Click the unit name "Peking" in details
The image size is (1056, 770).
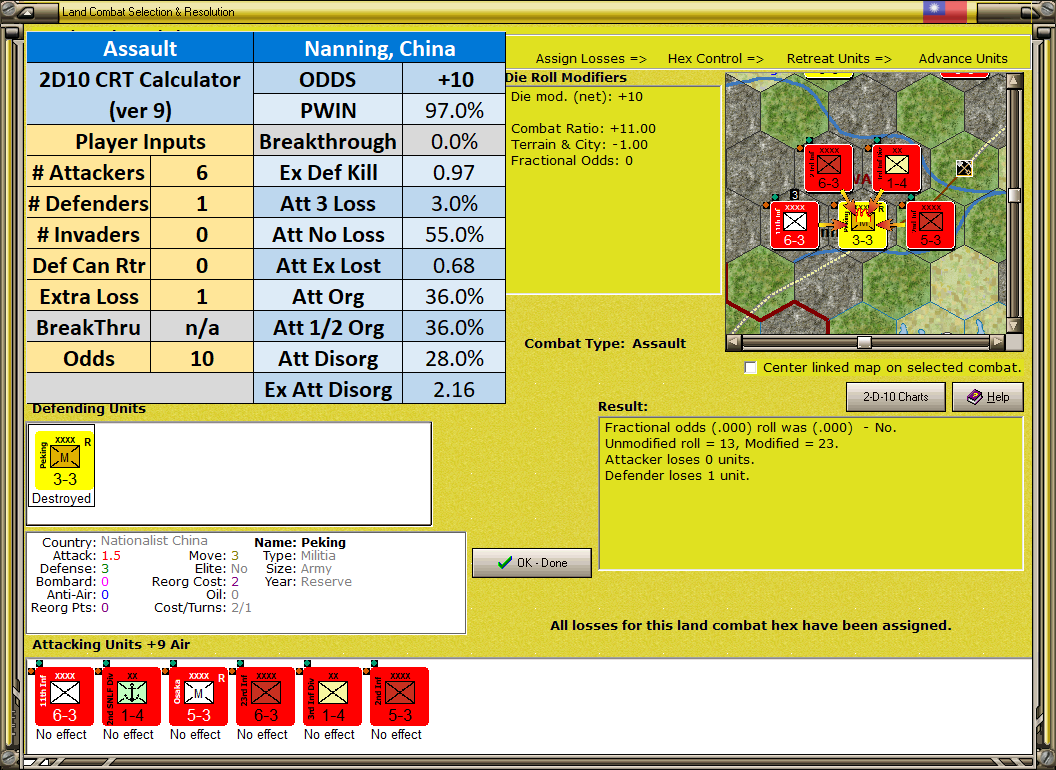323,542
